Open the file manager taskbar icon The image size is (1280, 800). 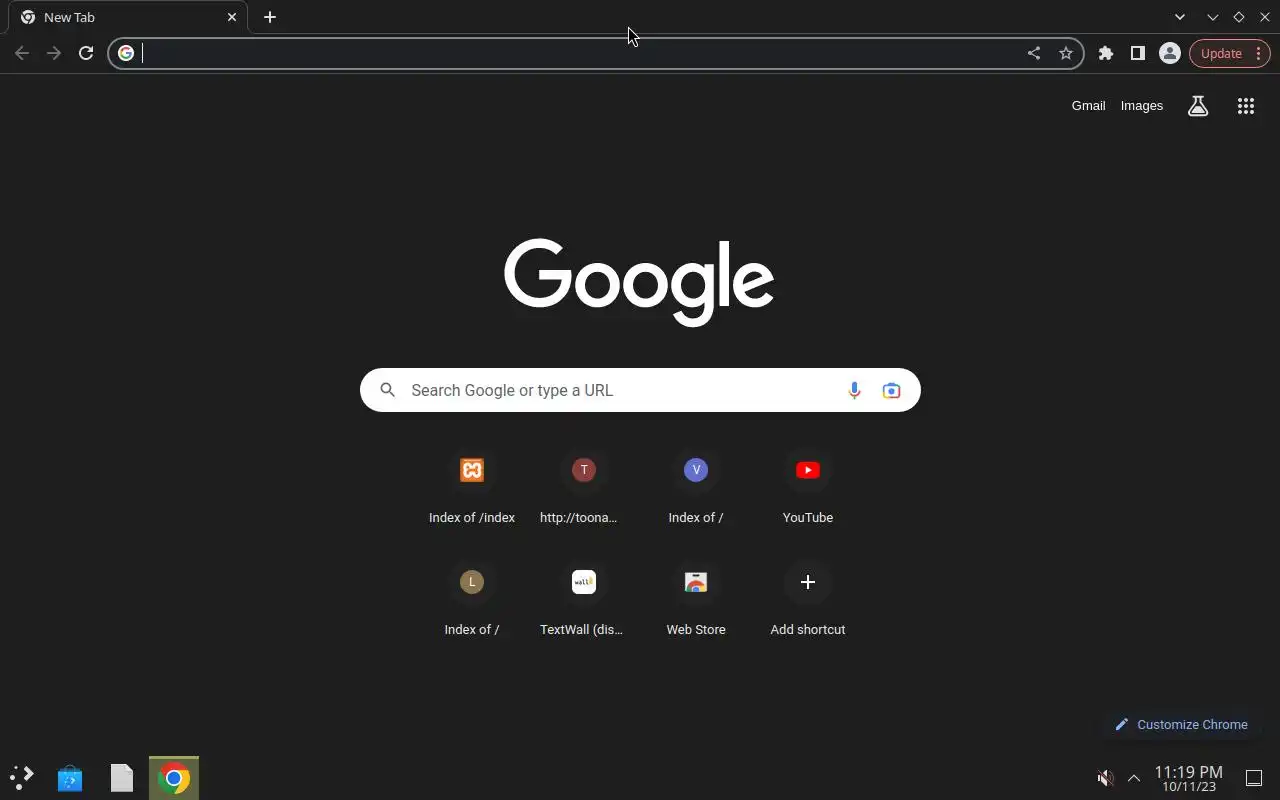[x=122, y=778]
